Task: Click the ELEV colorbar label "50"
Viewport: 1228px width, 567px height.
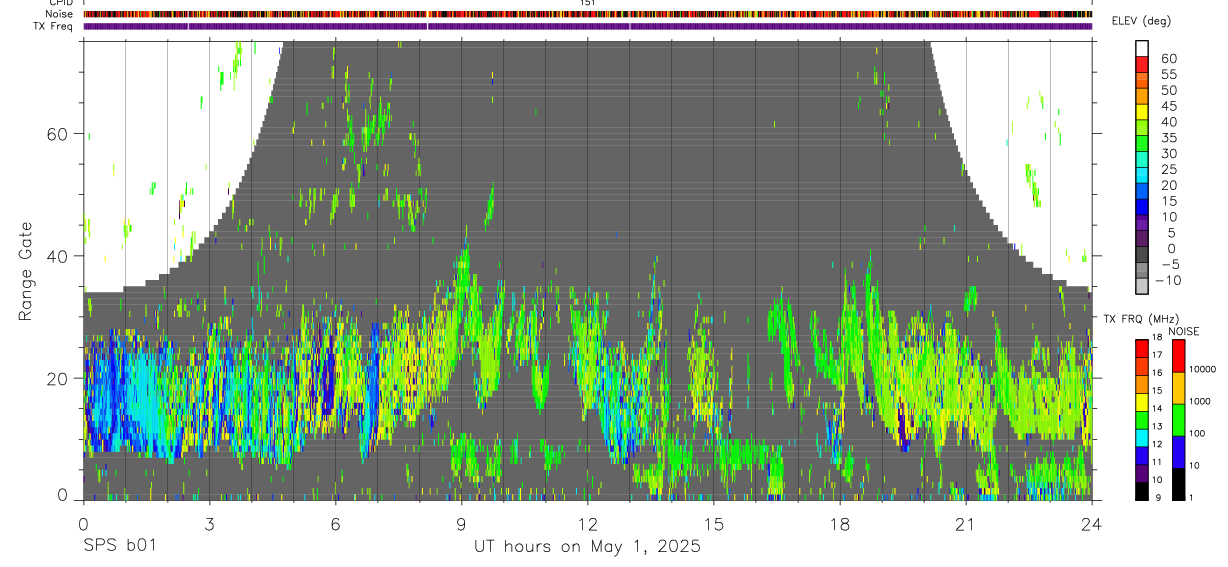Action: 1168,91
